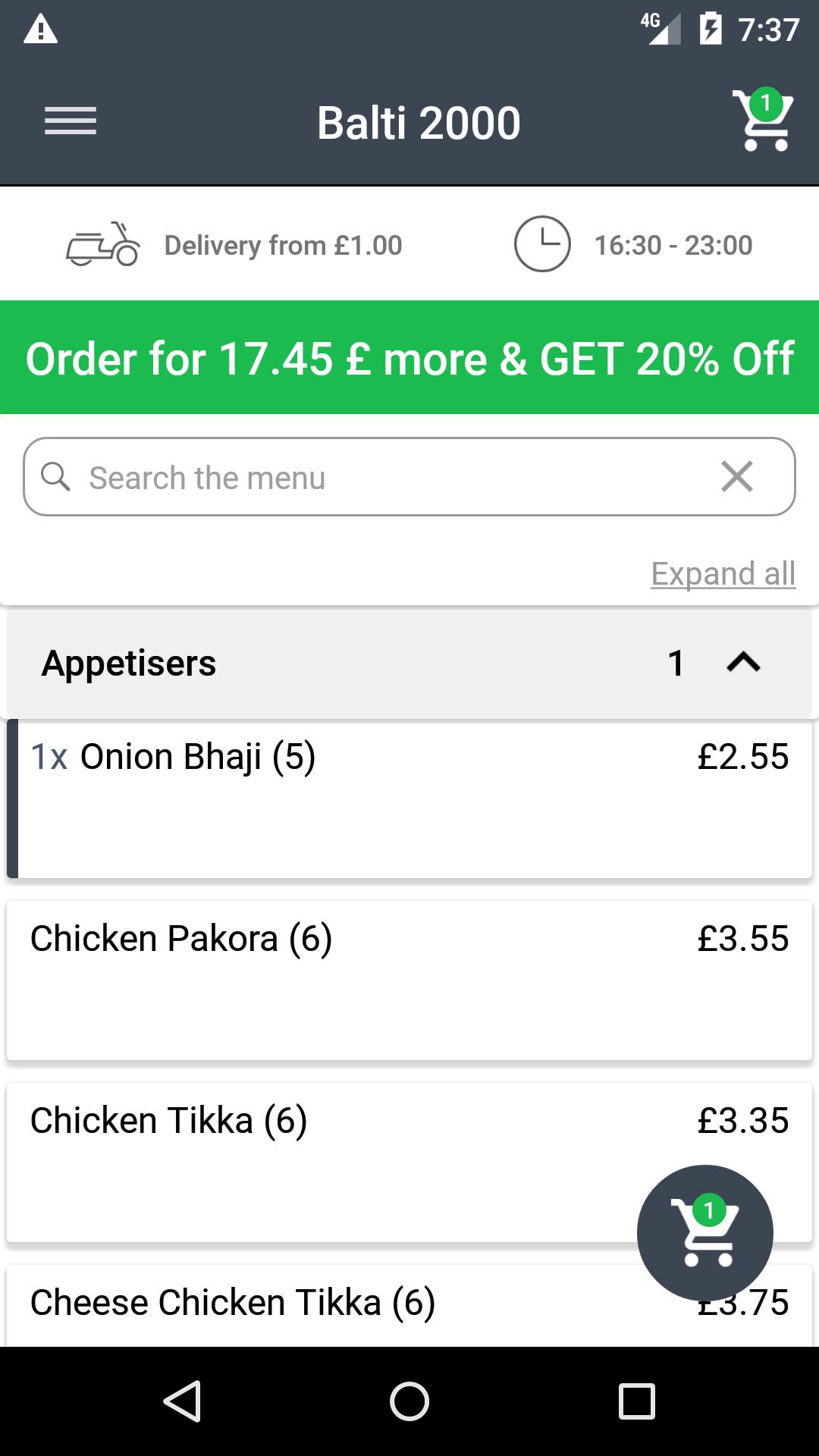Tap the warning notification icon
The width and height of the screenshot is (819, 1456).
(41, 30)
